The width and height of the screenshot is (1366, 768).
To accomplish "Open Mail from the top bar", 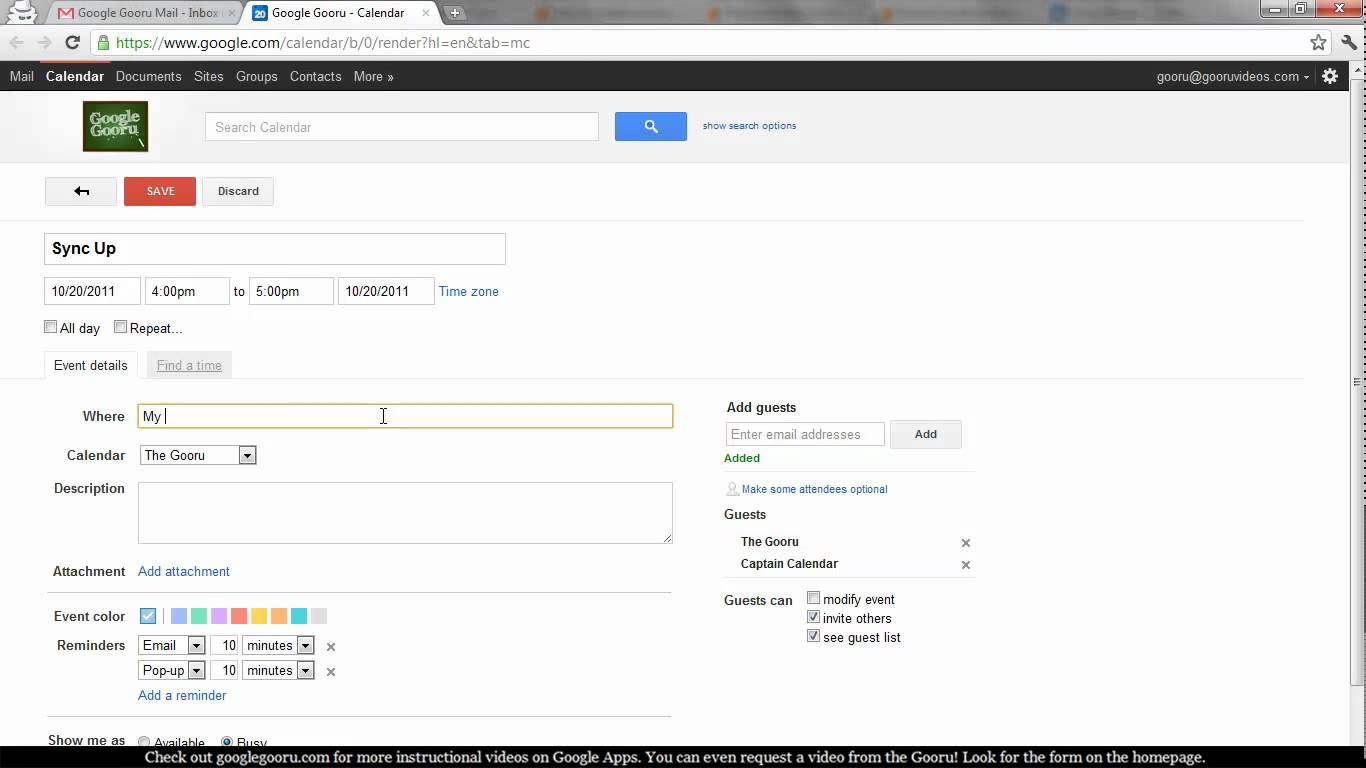I will coord(22,76).
